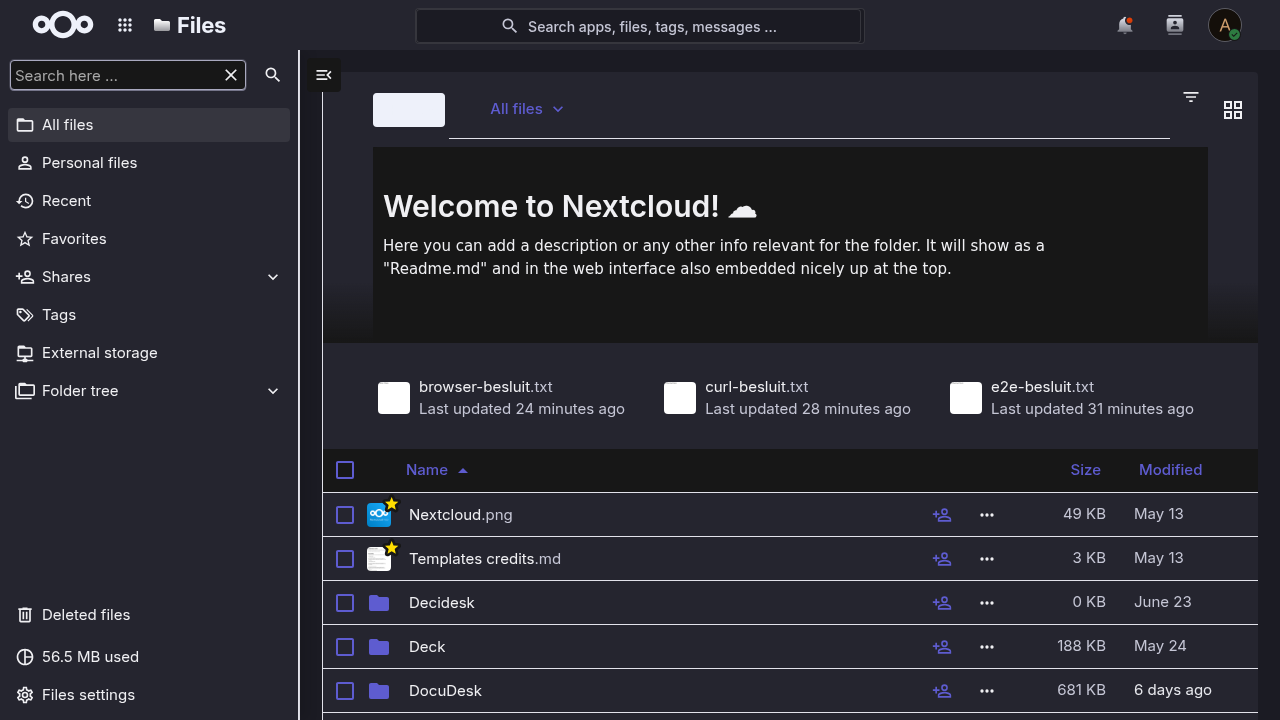Sort files by Modified column

tap(1170, 470)
